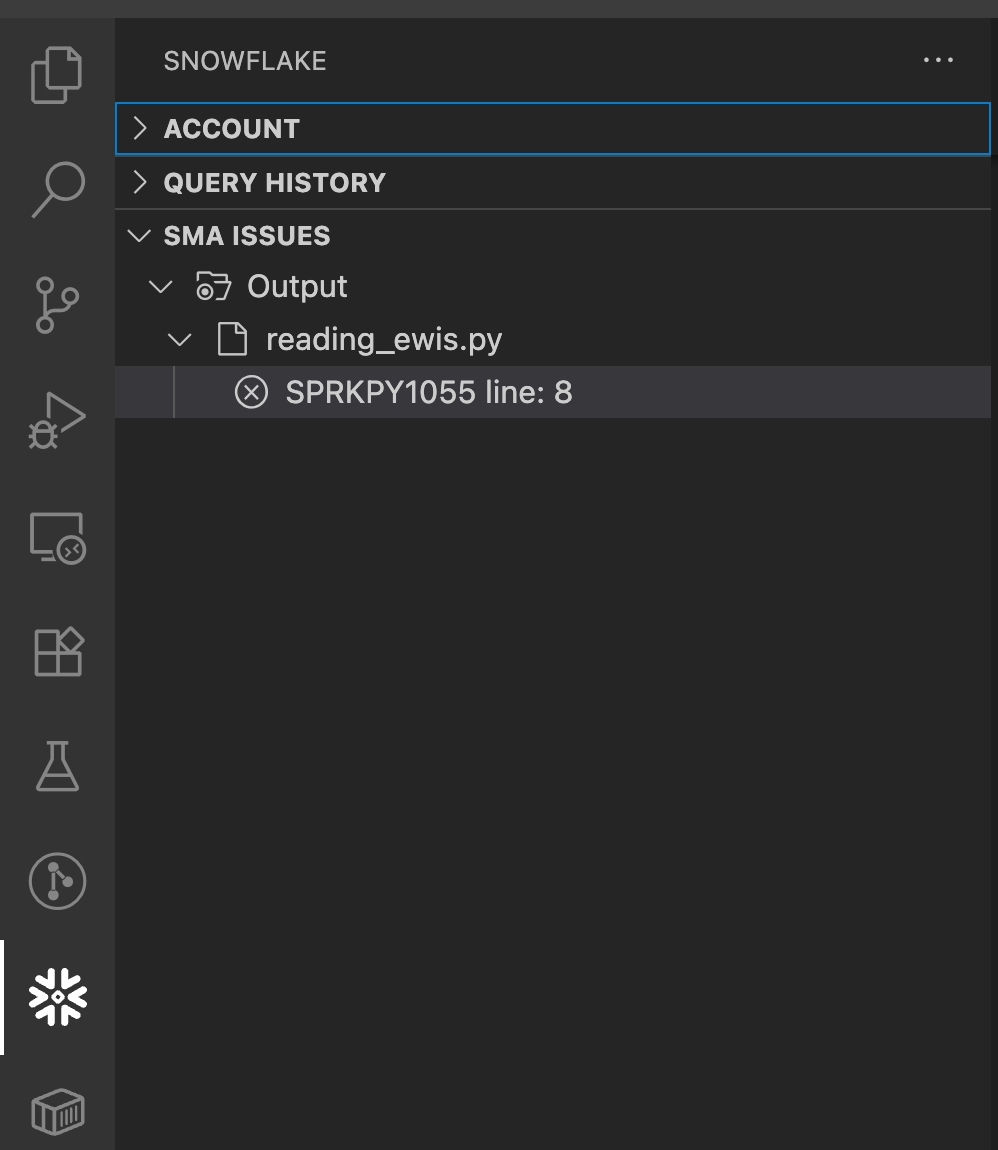
Task: Collapse the reading_ewis.py file node
Action: (x=180, y=340)
